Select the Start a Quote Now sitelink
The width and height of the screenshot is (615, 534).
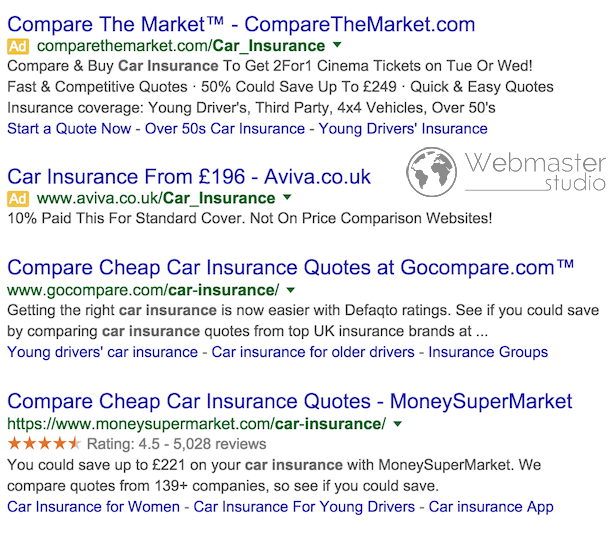[x=69, y=129]
